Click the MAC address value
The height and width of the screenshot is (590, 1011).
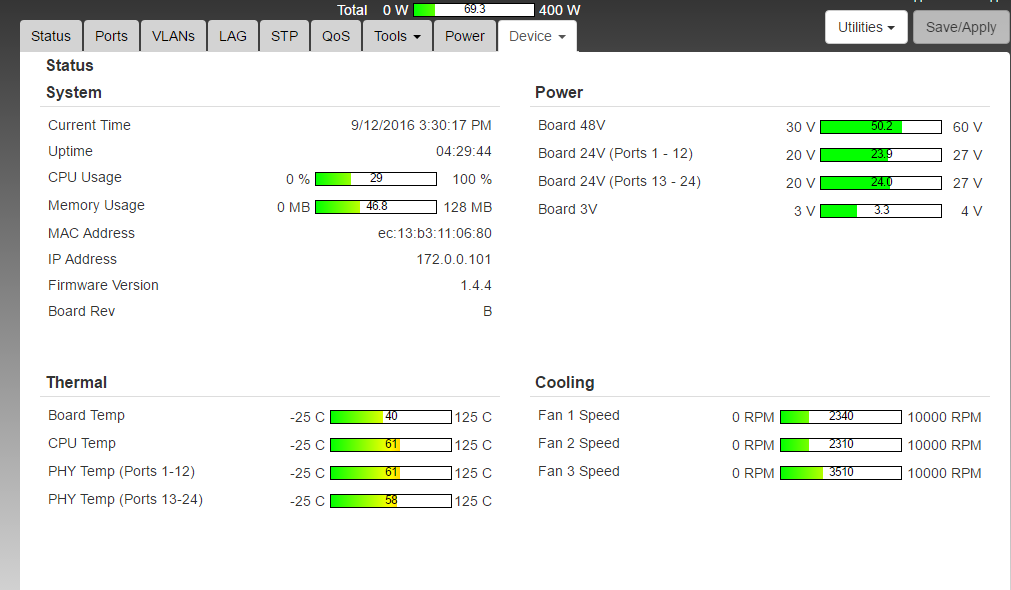(x=434, y=233)
